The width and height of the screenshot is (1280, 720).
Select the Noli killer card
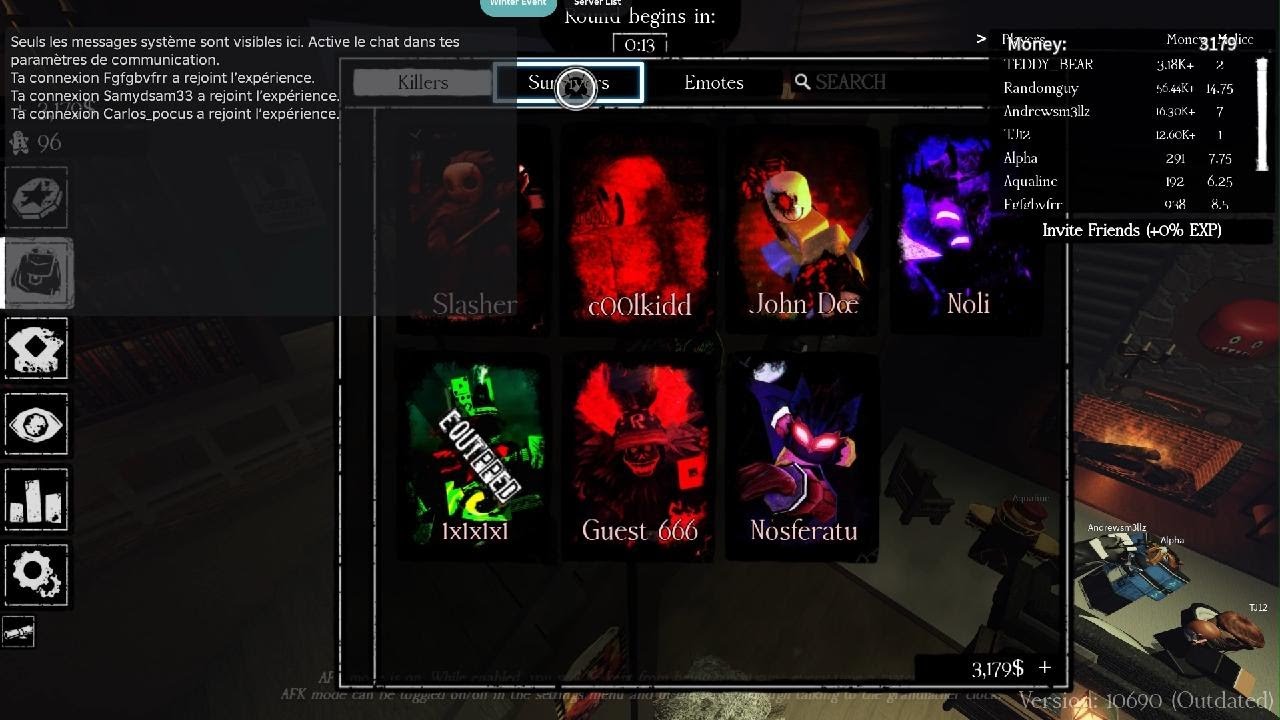tap(967, 228)
